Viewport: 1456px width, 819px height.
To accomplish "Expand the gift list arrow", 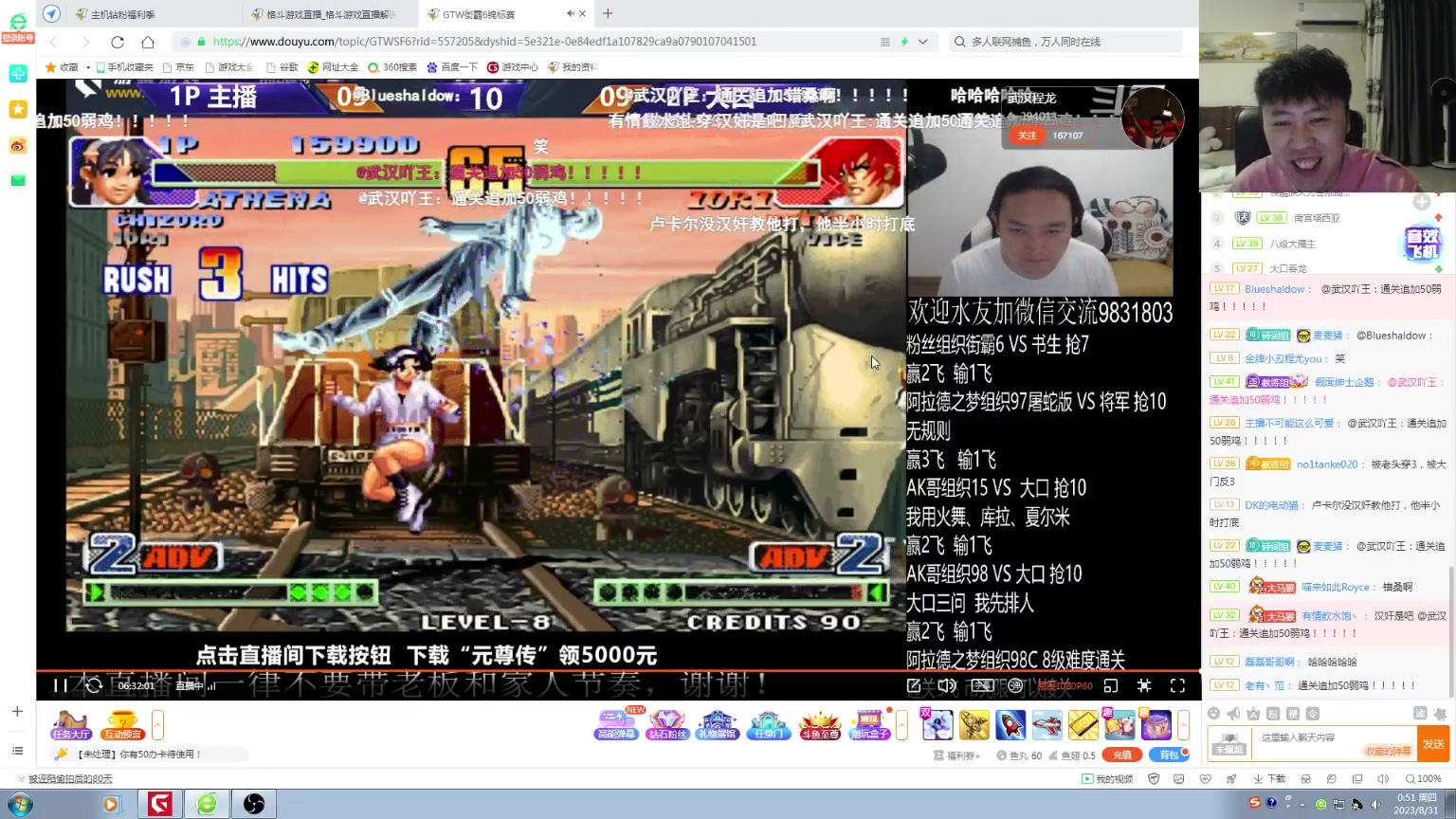I will coord(1183,725).
